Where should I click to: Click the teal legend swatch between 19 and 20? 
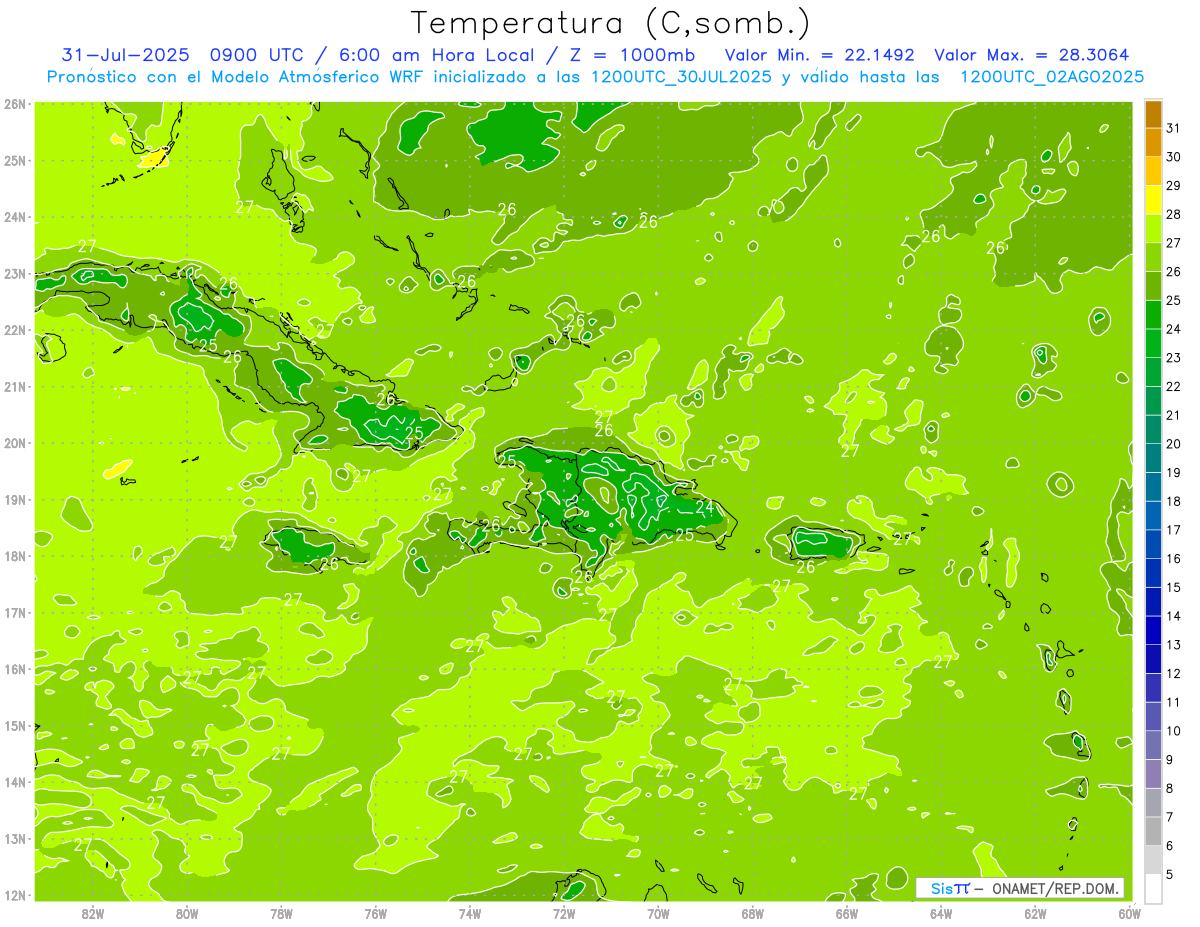[1153, 458]
